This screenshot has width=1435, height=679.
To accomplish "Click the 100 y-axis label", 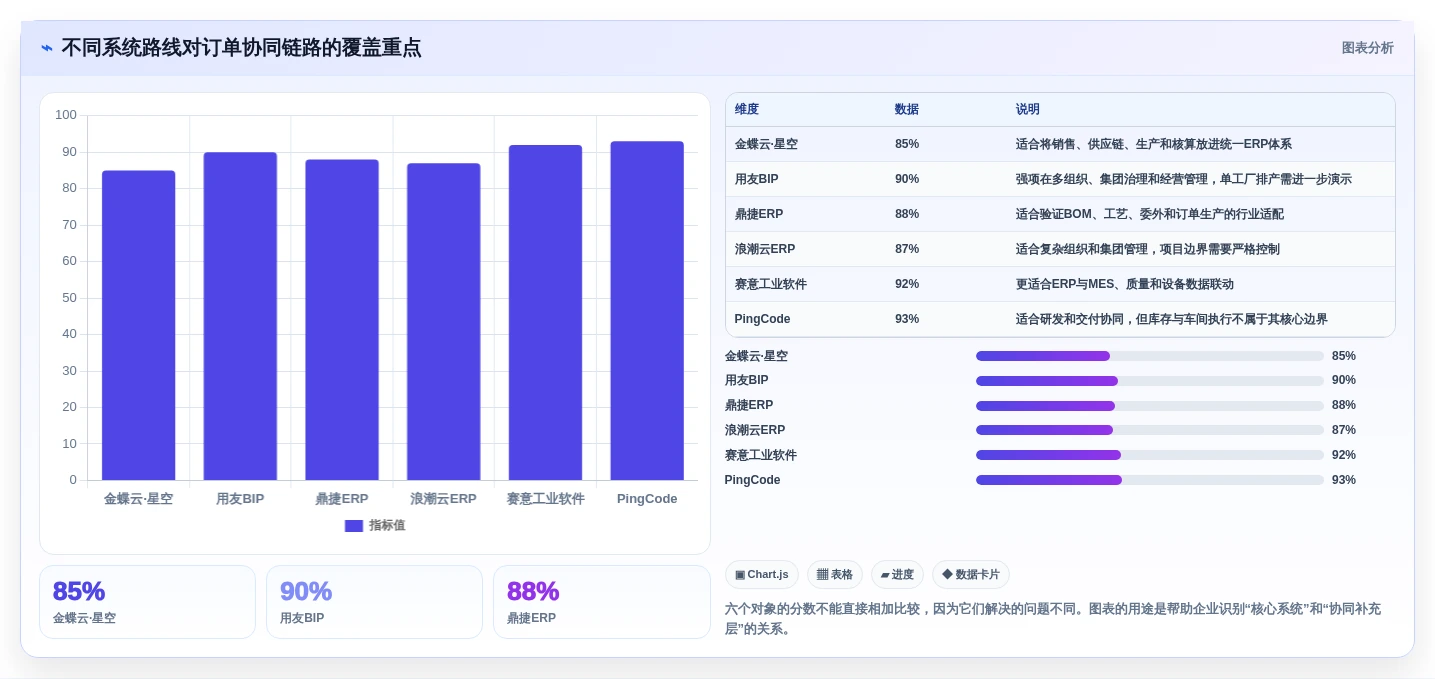I will point(66,115).
